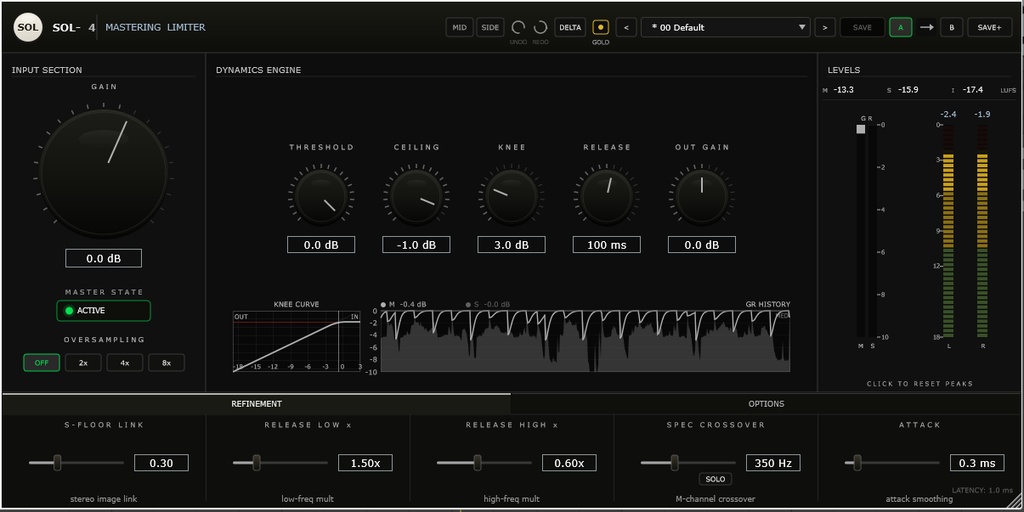Image resolution: width=1024 pixels, height=512 pixels.
Task: Click the OUT GAIN knob
Action: (x=702, y=196)
